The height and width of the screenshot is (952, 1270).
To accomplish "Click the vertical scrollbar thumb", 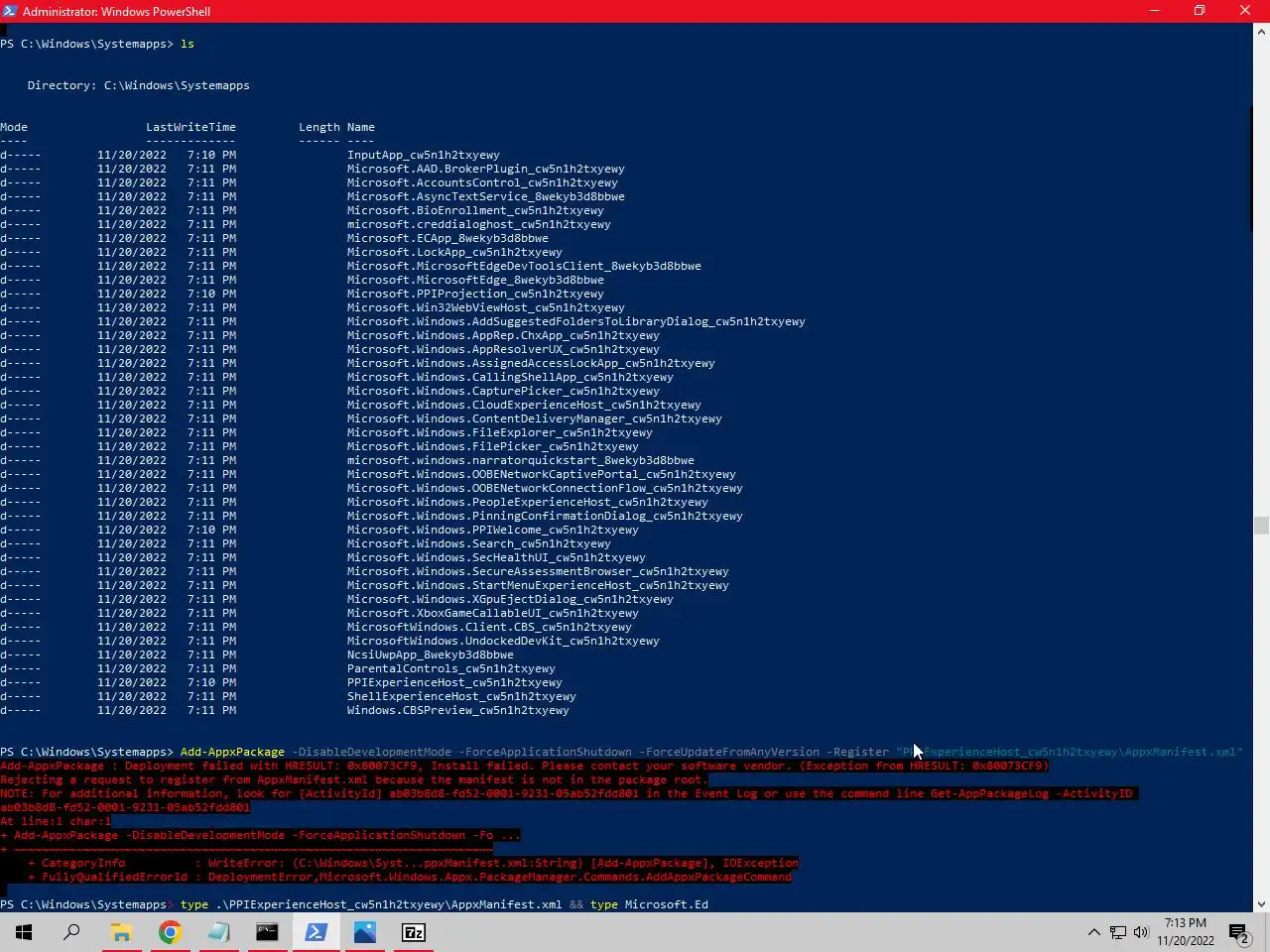I will point(1261,525).
